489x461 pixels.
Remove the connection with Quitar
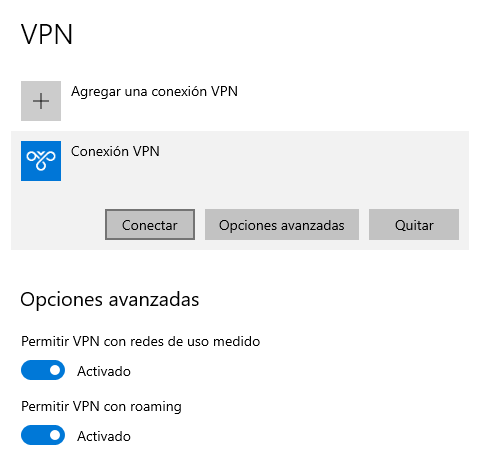(x=414, y=225)
